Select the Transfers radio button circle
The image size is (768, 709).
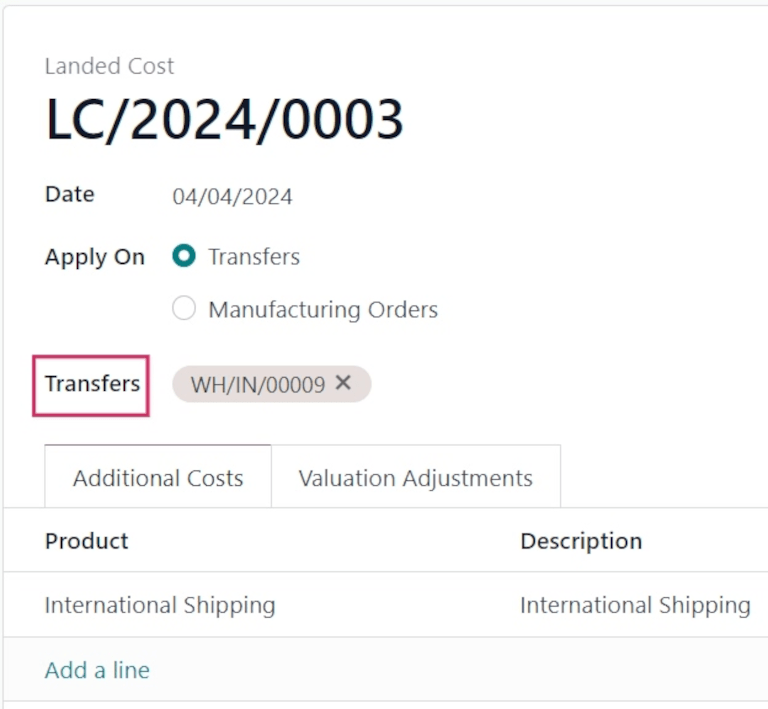184,256
